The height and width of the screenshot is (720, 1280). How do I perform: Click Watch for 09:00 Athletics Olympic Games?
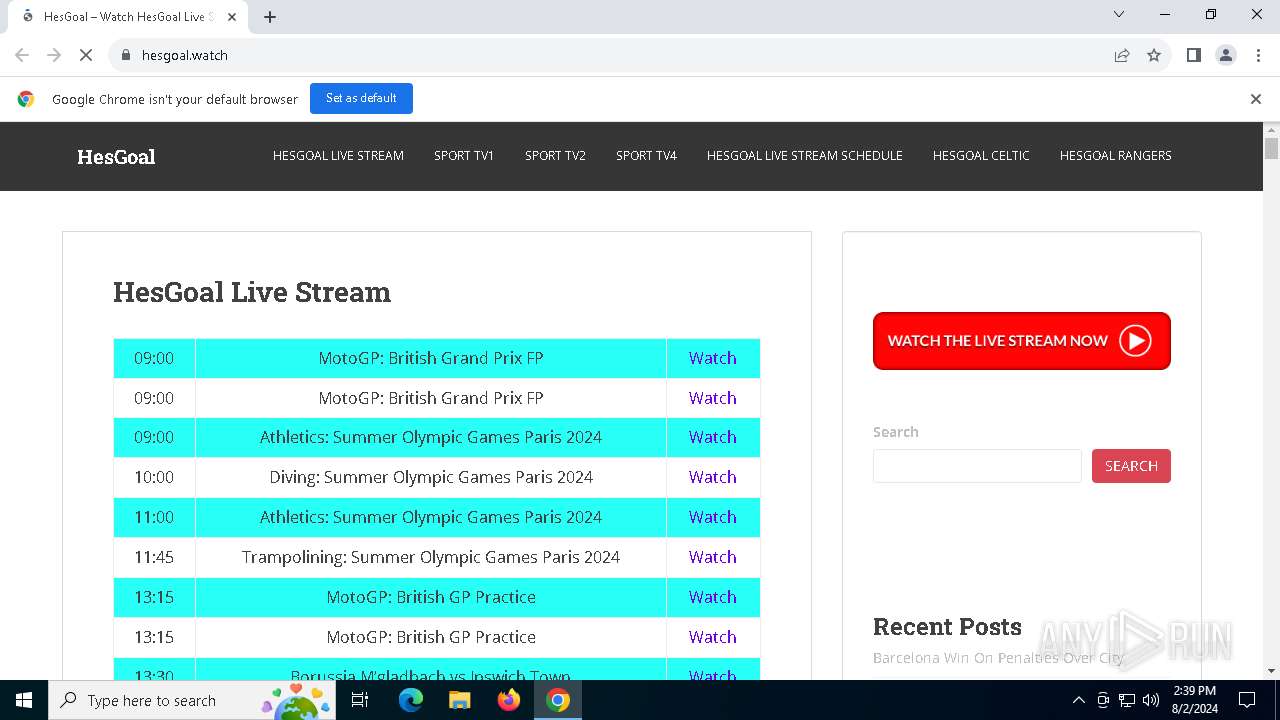[713, 437]
